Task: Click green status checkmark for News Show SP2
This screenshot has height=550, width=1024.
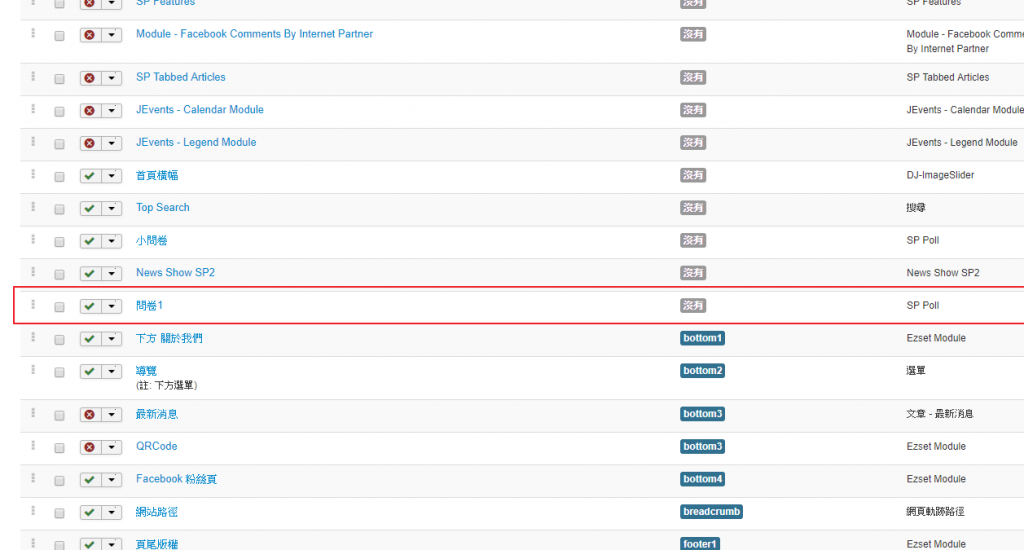Action: point(90,274)
